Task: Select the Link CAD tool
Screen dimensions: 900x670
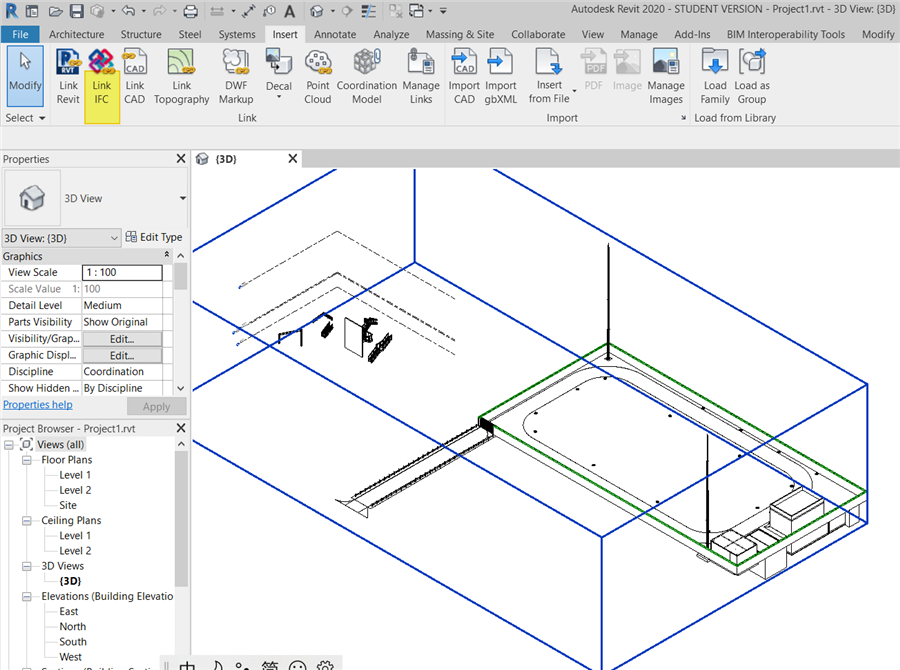Action: (x=134, y=77)
